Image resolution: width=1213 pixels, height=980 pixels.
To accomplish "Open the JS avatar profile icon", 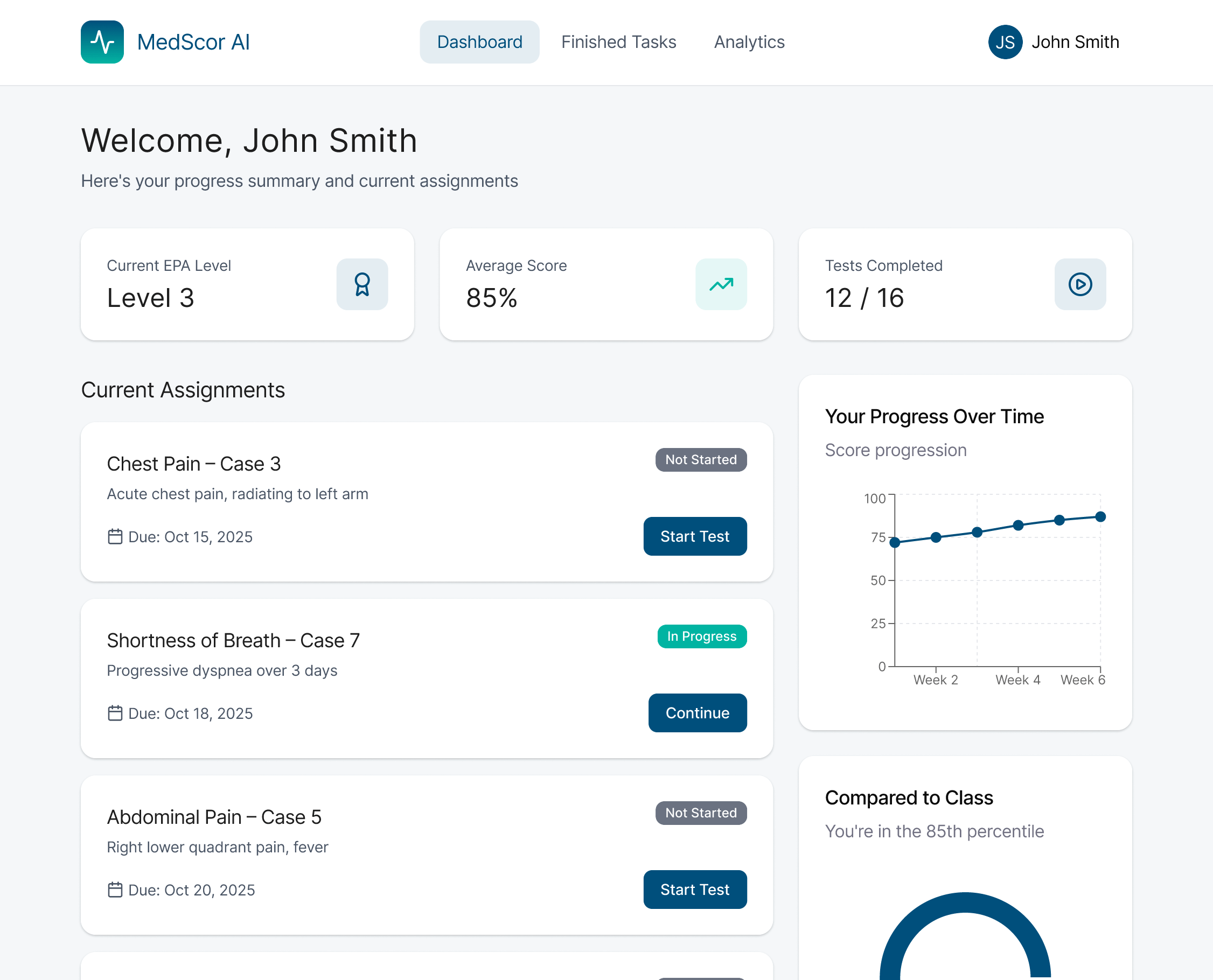I will click(1005, 42).
